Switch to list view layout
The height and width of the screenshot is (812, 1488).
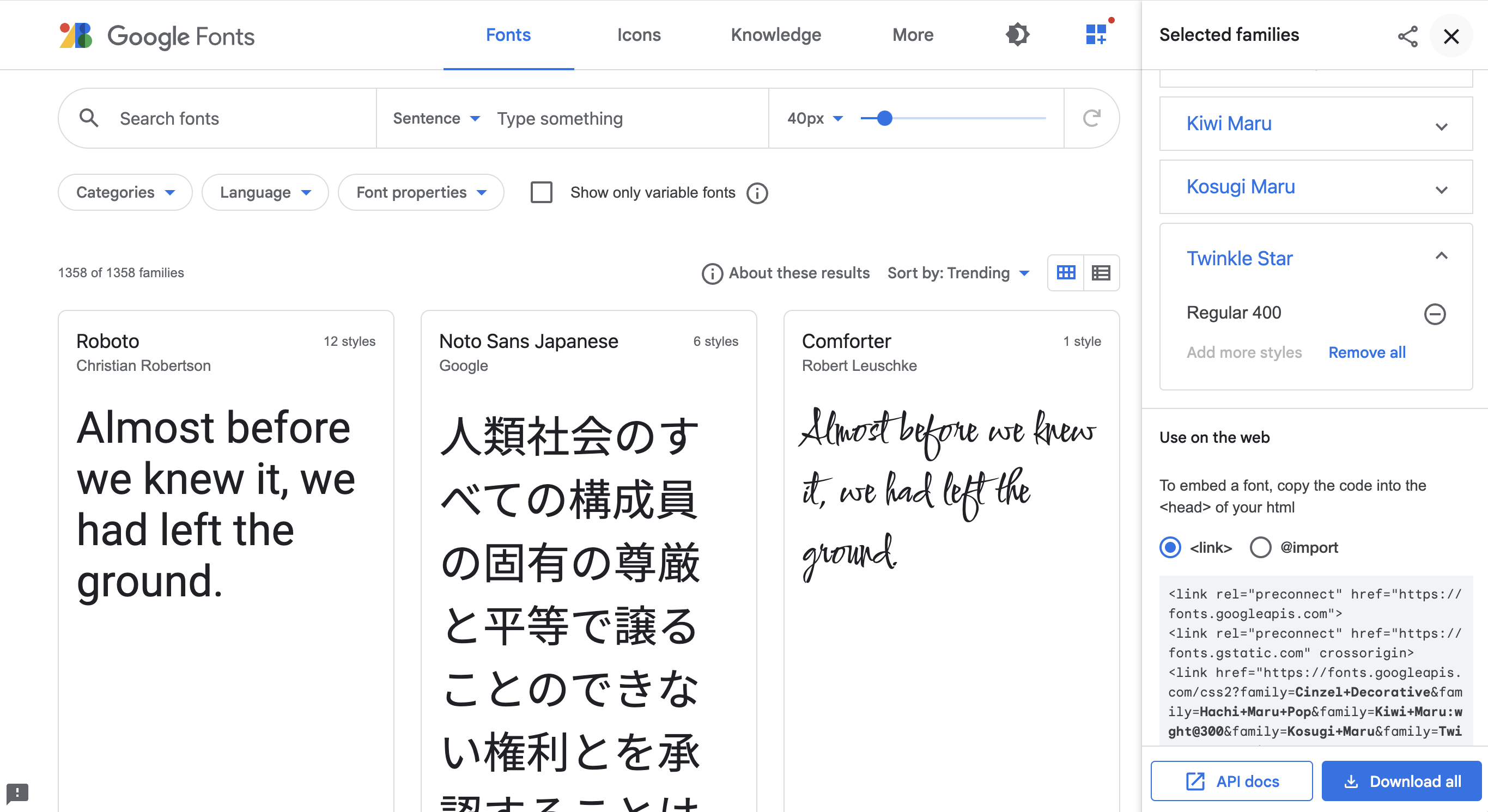click(1101, 273)
